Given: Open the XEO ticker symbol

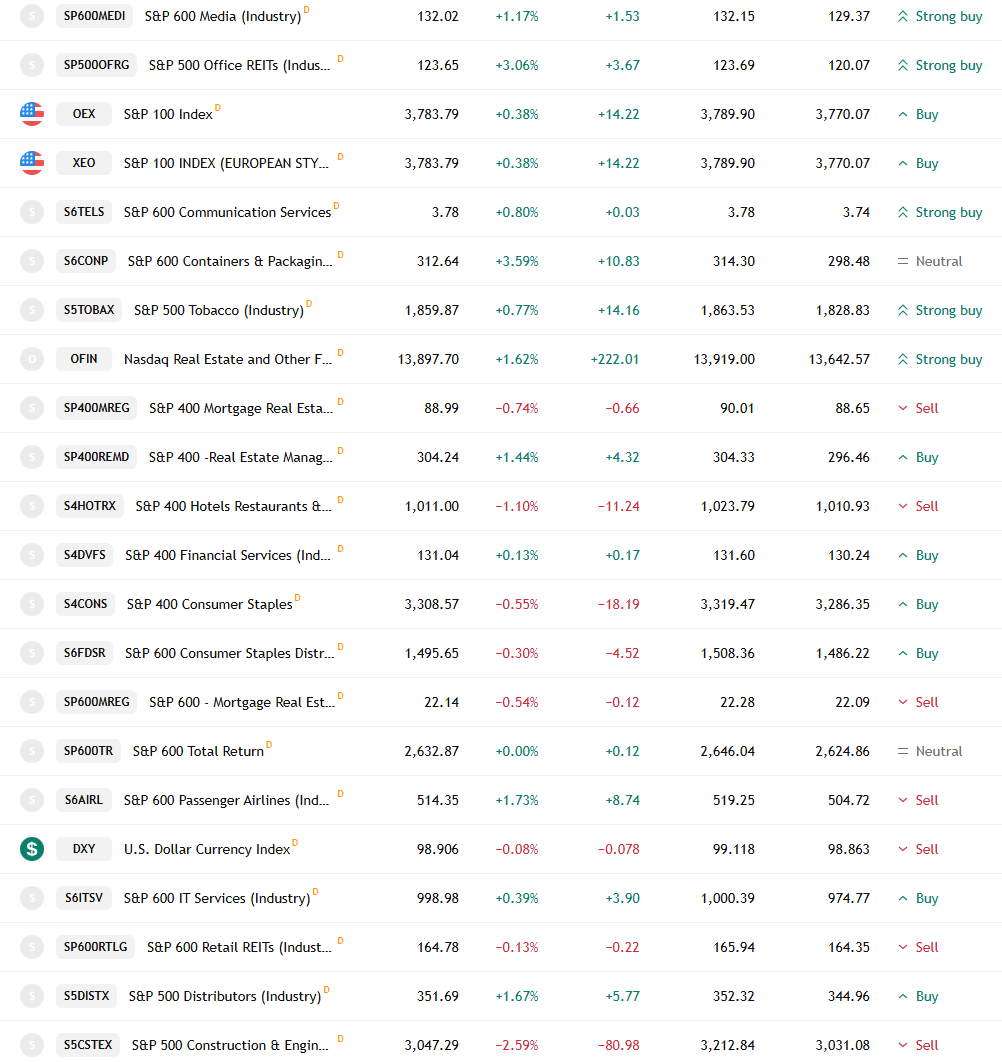Looking at the screenshot, I should point(84,163).
